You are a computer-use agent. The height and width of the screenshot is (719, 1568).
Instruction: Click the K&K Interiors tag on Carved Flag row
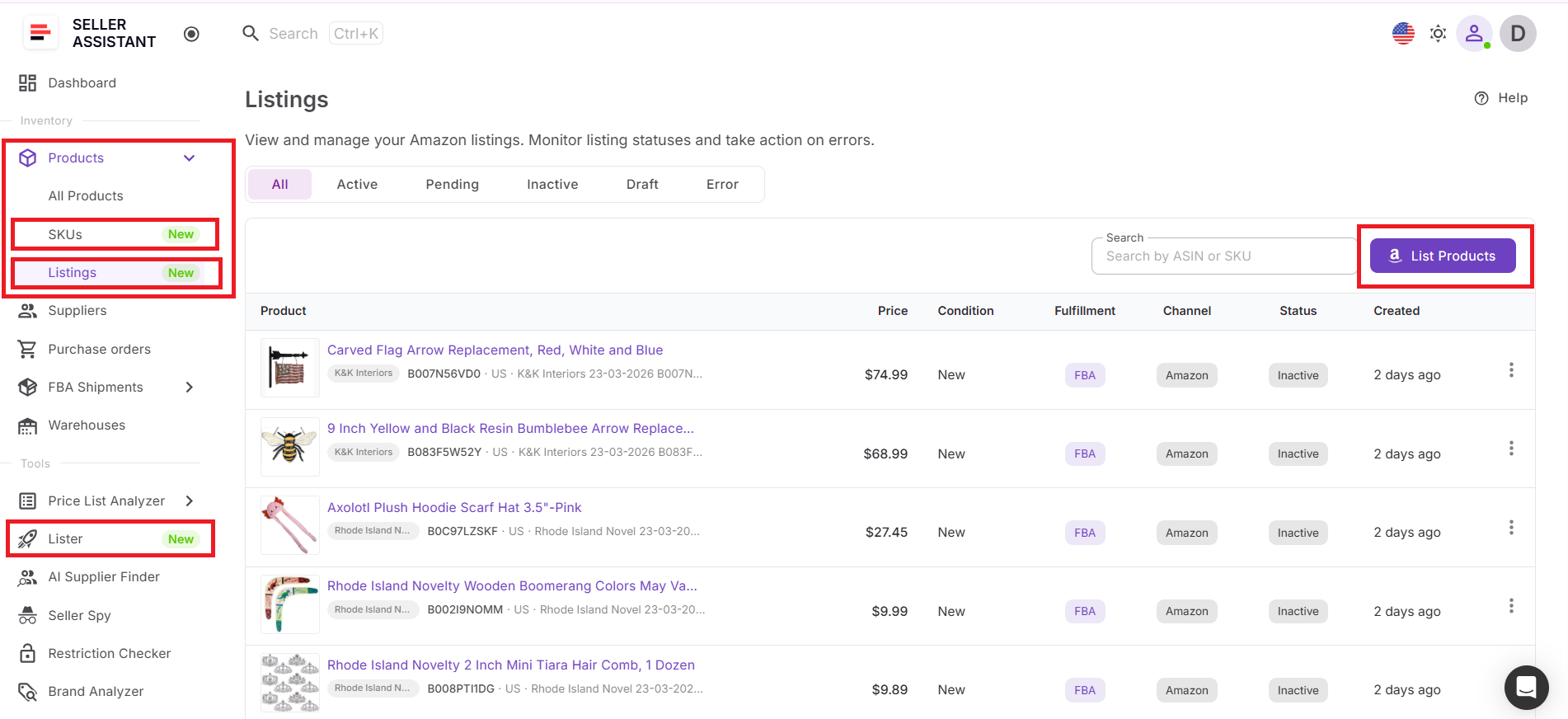[x=364, y=373]
